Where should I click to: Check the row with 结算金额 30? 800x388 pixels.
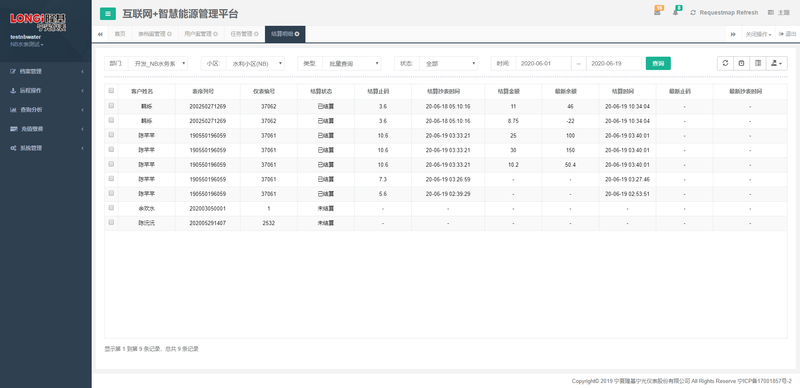[111, 150]
